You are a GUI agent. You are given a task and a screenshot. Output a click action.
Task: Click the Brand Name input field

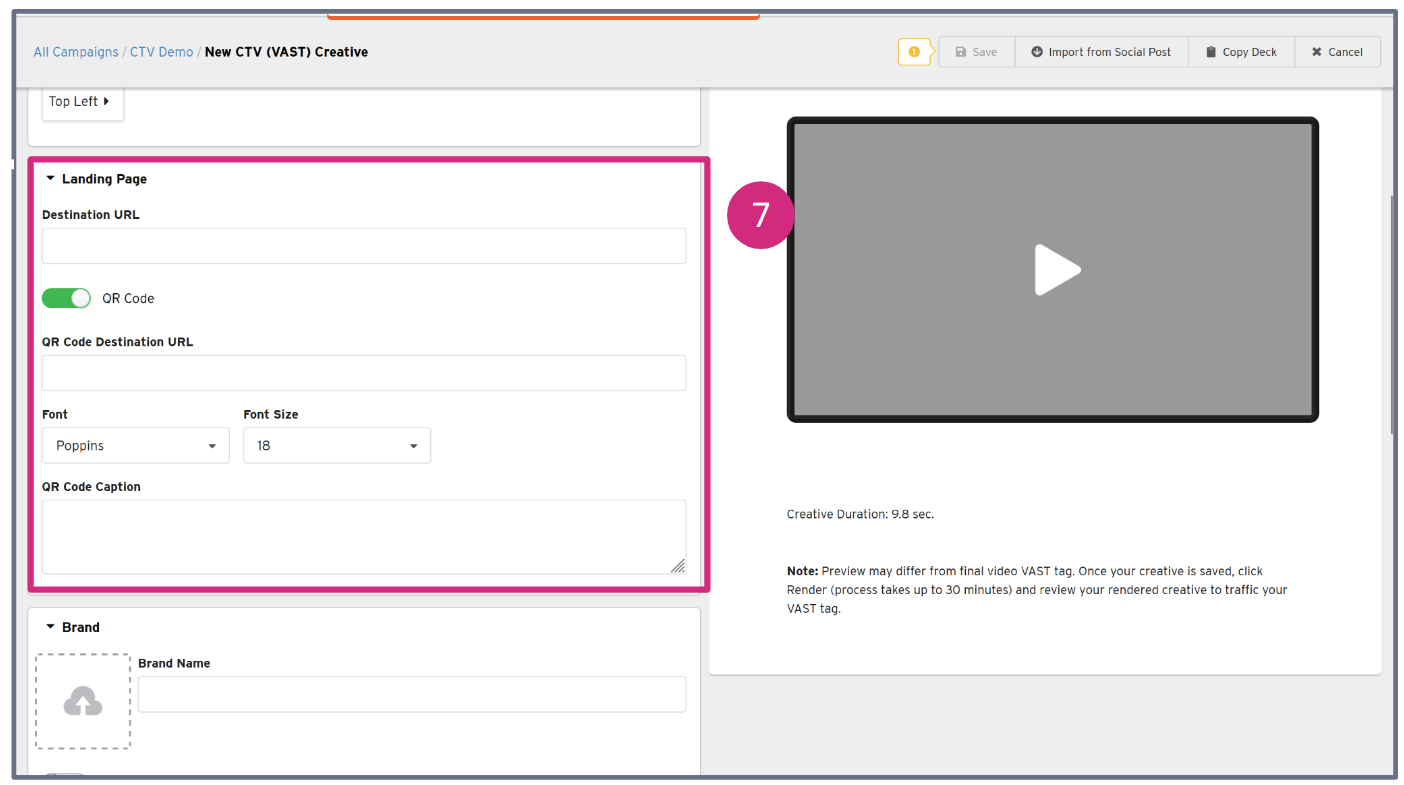click(412, 694)
